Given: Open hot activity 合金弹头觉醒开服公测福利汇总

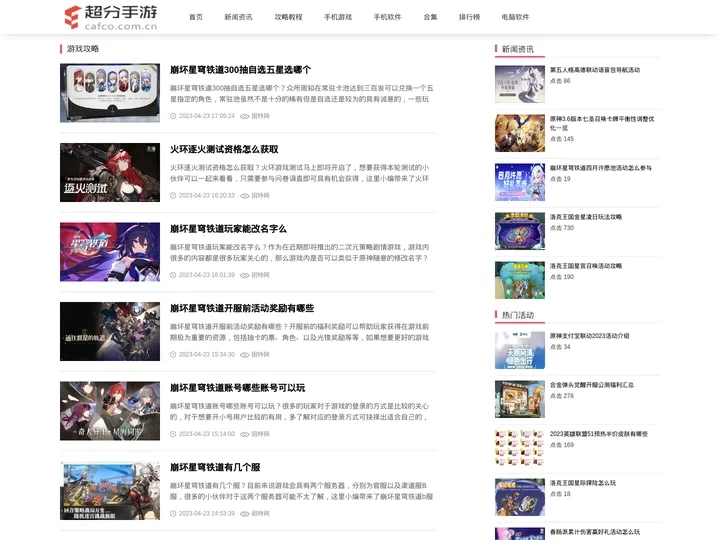Looking at the screenshot, I should tap(591, 385).
